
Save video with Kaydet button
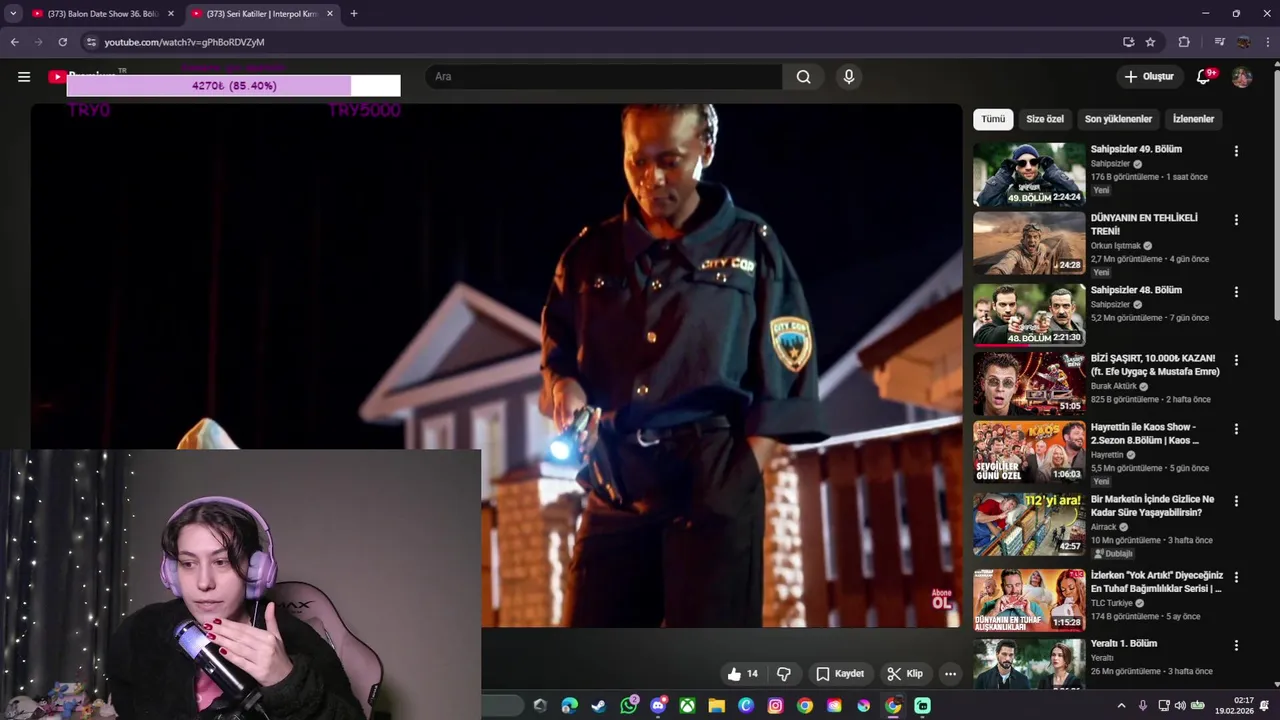pyautogui.click(x=840, y=674)
